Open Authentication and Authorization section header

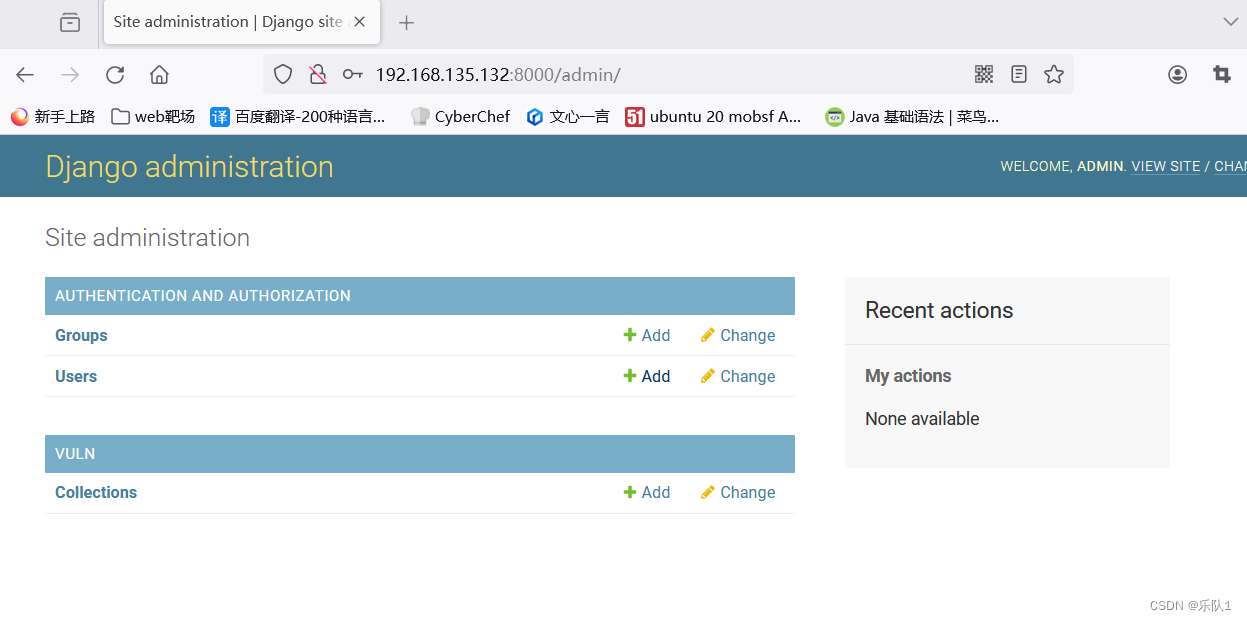tap(203, 296)
